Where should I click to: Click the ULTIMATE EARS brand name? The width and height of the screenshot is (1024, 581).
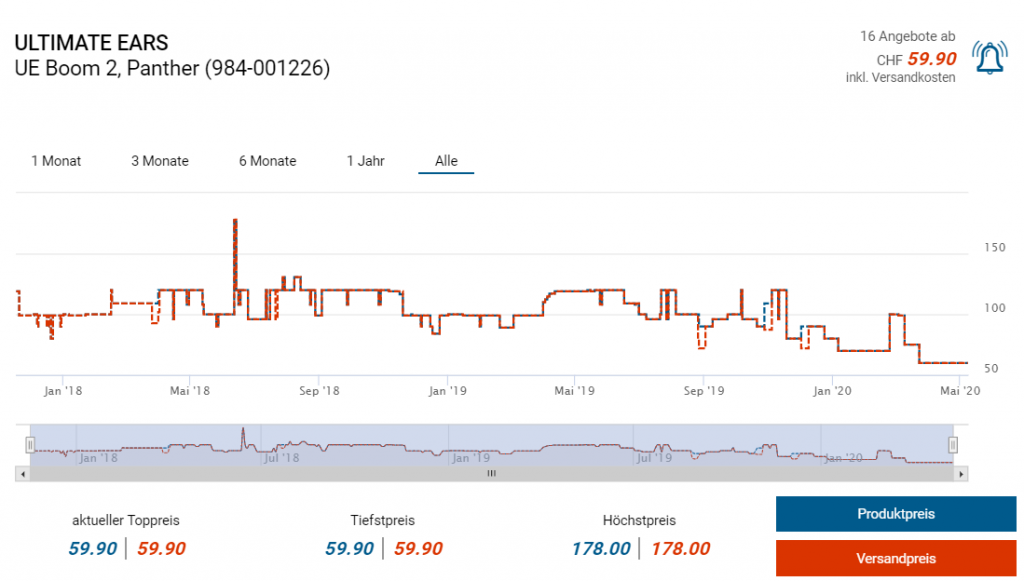tap(91, 43)
